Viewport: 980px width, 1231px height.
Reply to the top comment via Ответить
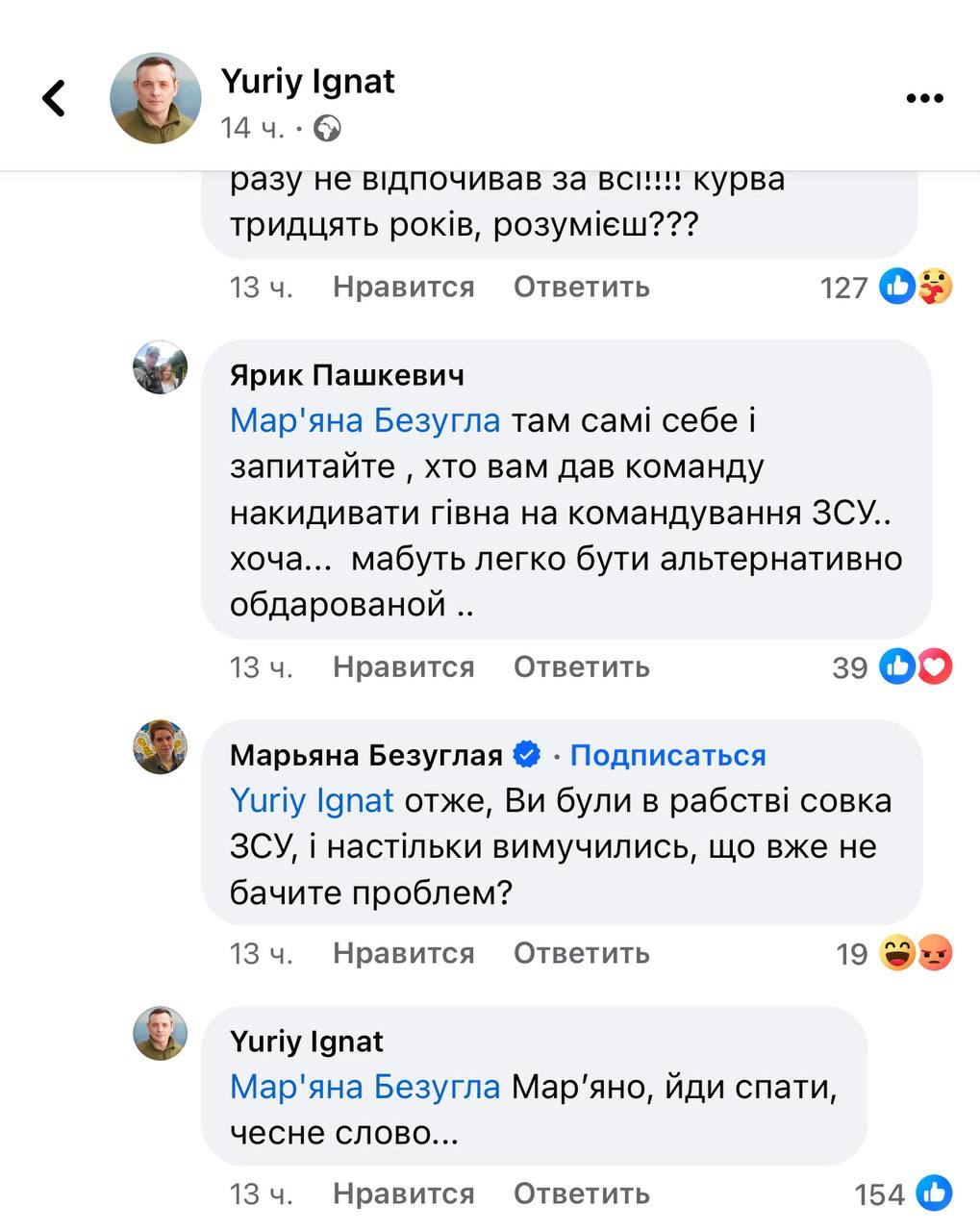tap(581, 287)
